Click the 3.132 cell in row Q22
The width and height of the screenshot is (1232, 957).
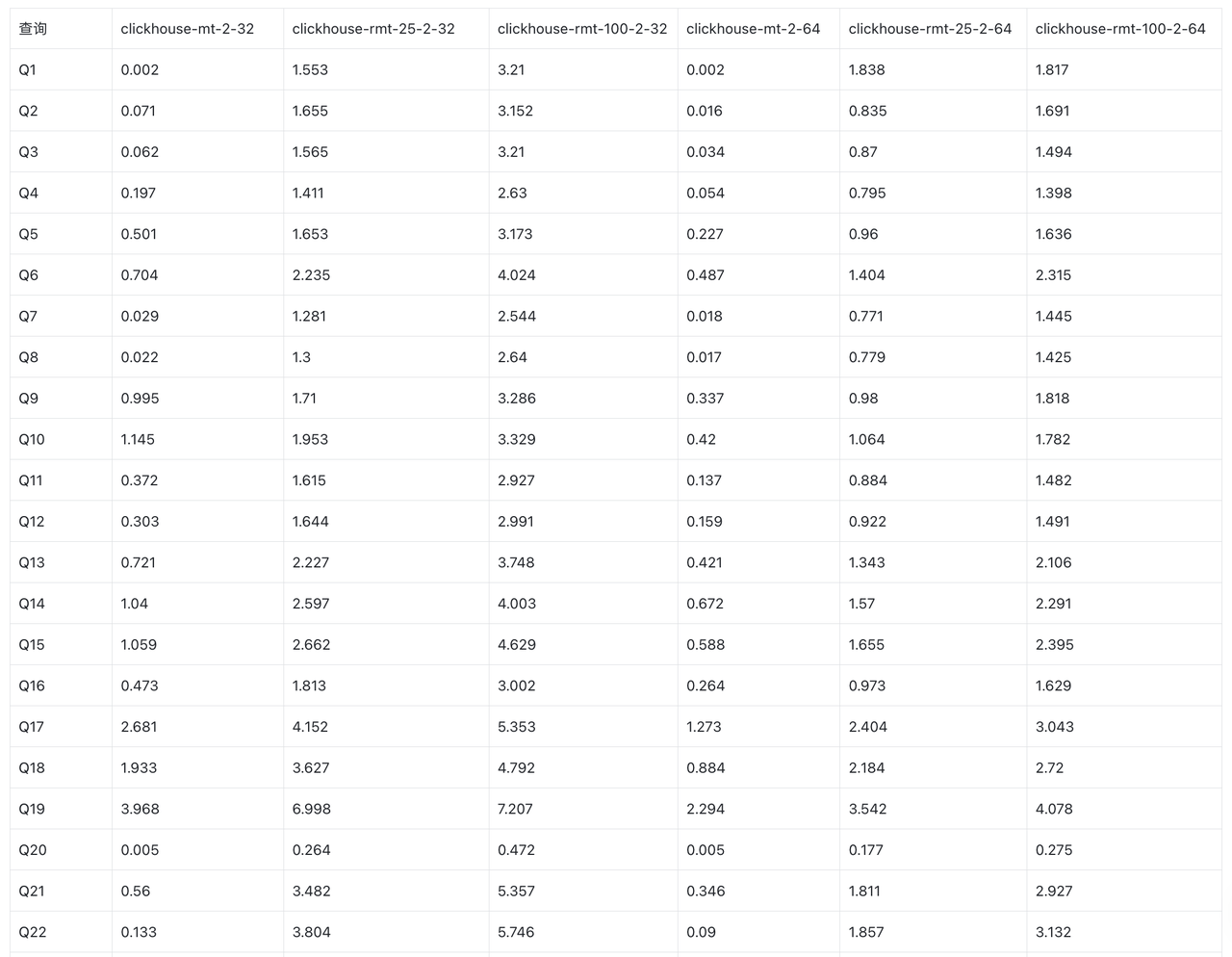[x=1054, y=932]
